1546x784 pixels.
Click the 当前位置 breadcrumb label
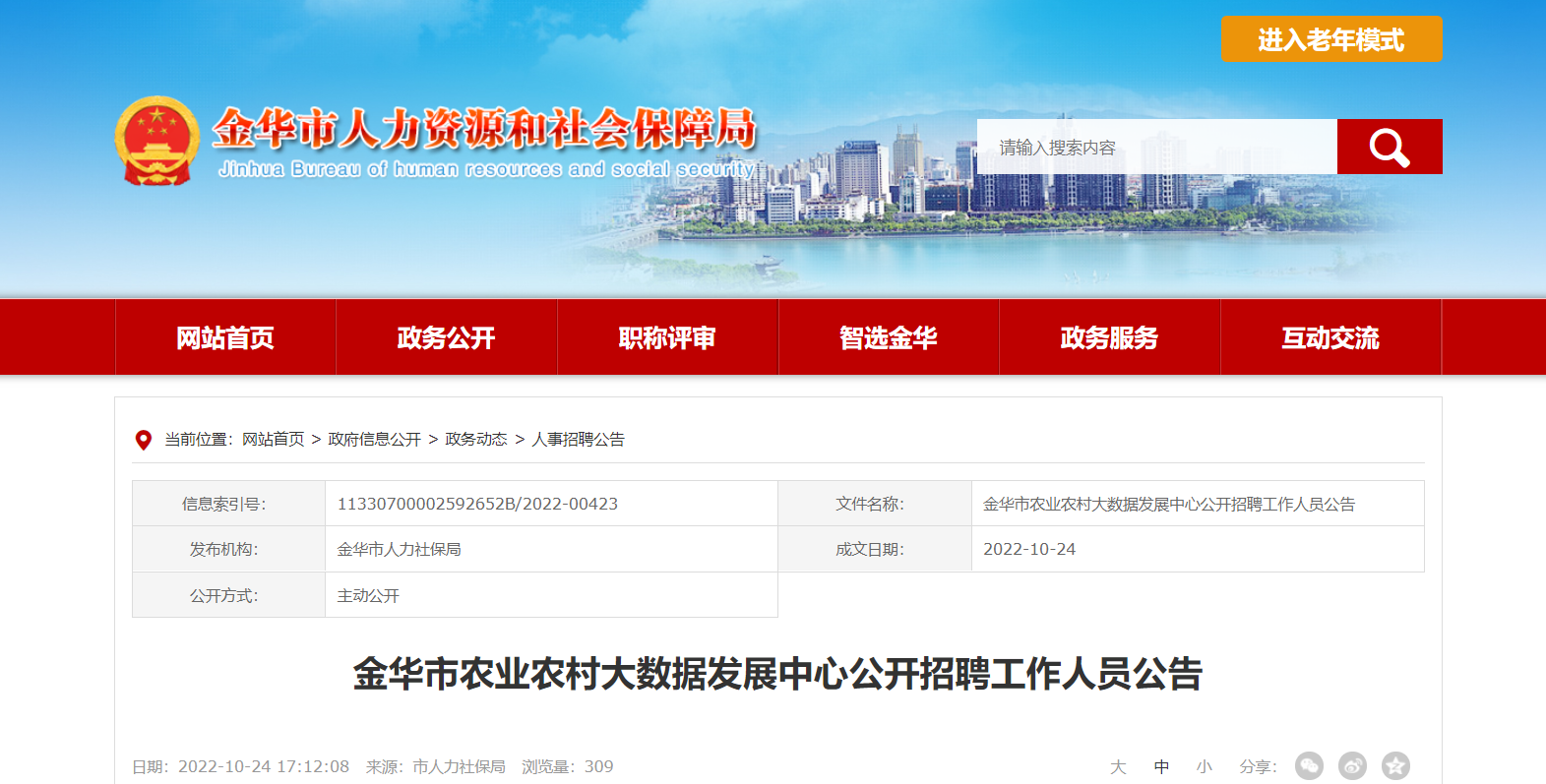coord(198,440)
